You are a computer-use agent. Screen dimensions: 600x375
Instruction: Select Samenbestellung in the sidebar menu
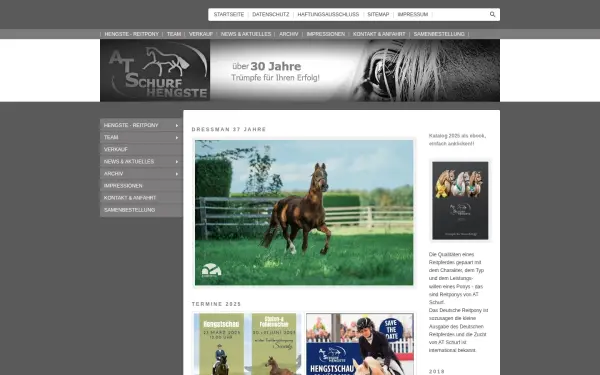[141, 210]
